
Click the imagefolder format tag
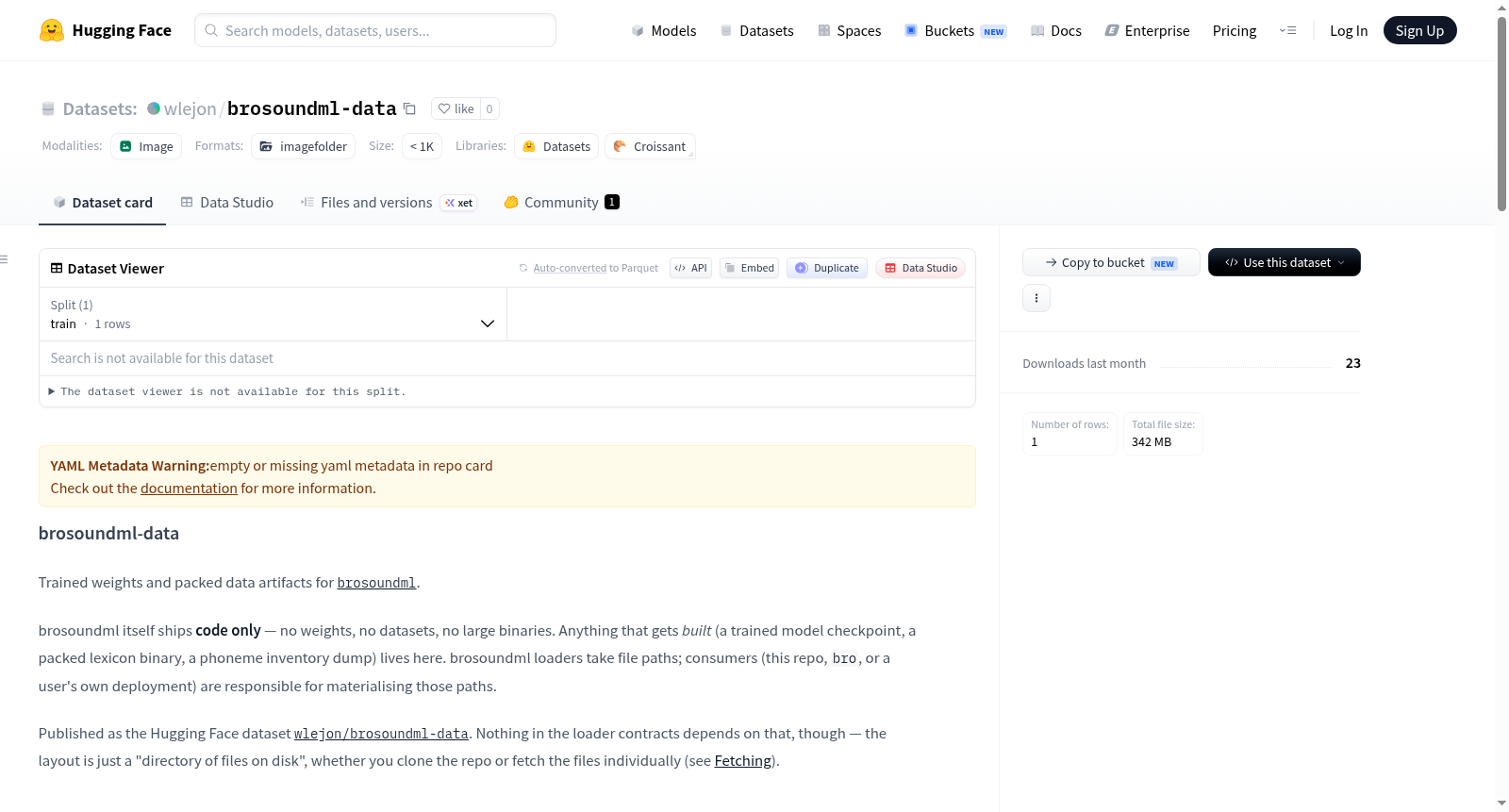304,146
